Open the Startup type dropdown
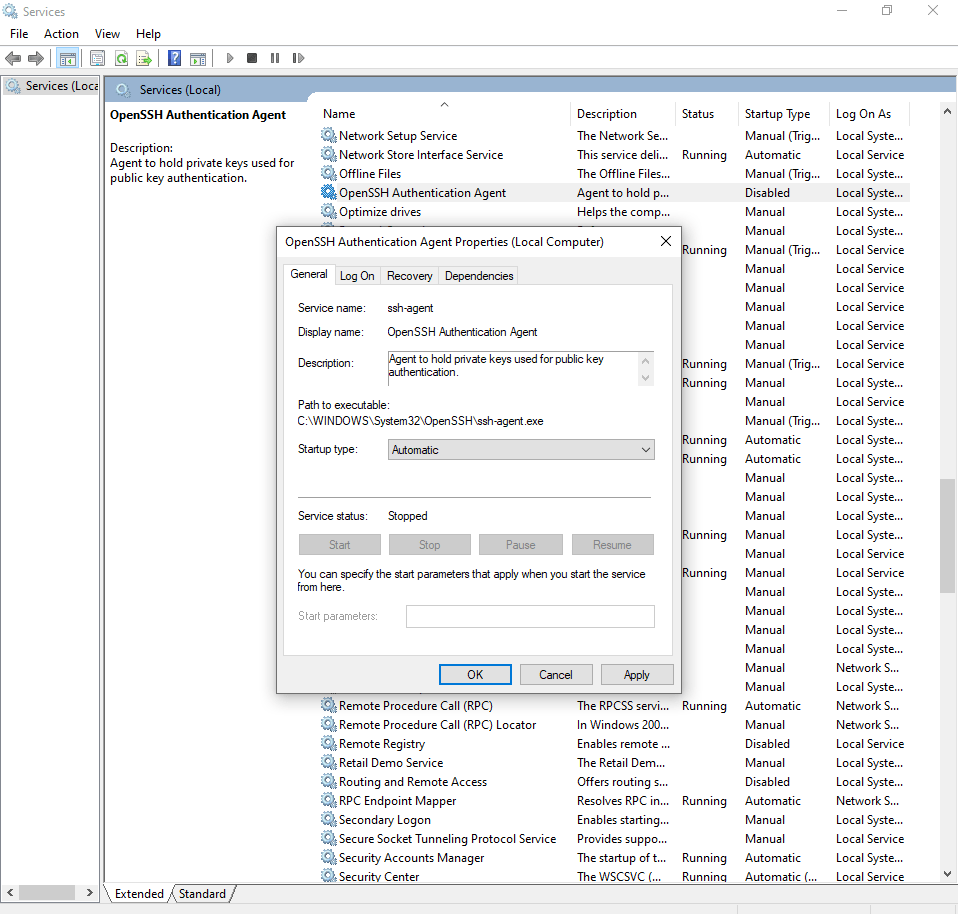The image size is (958, 914). tap(521, 450)
